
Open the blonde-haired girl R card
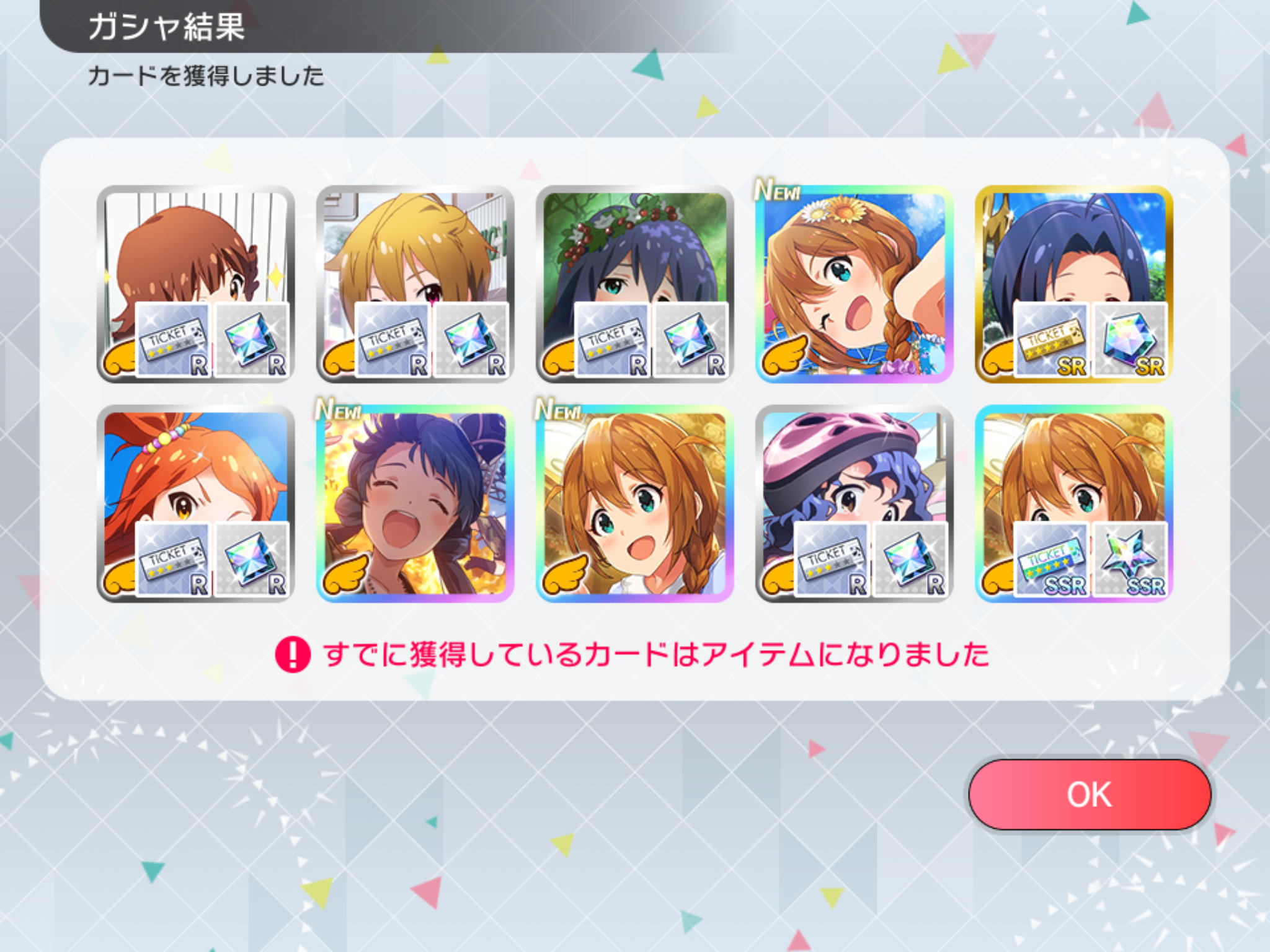click(x=415, y=284)
